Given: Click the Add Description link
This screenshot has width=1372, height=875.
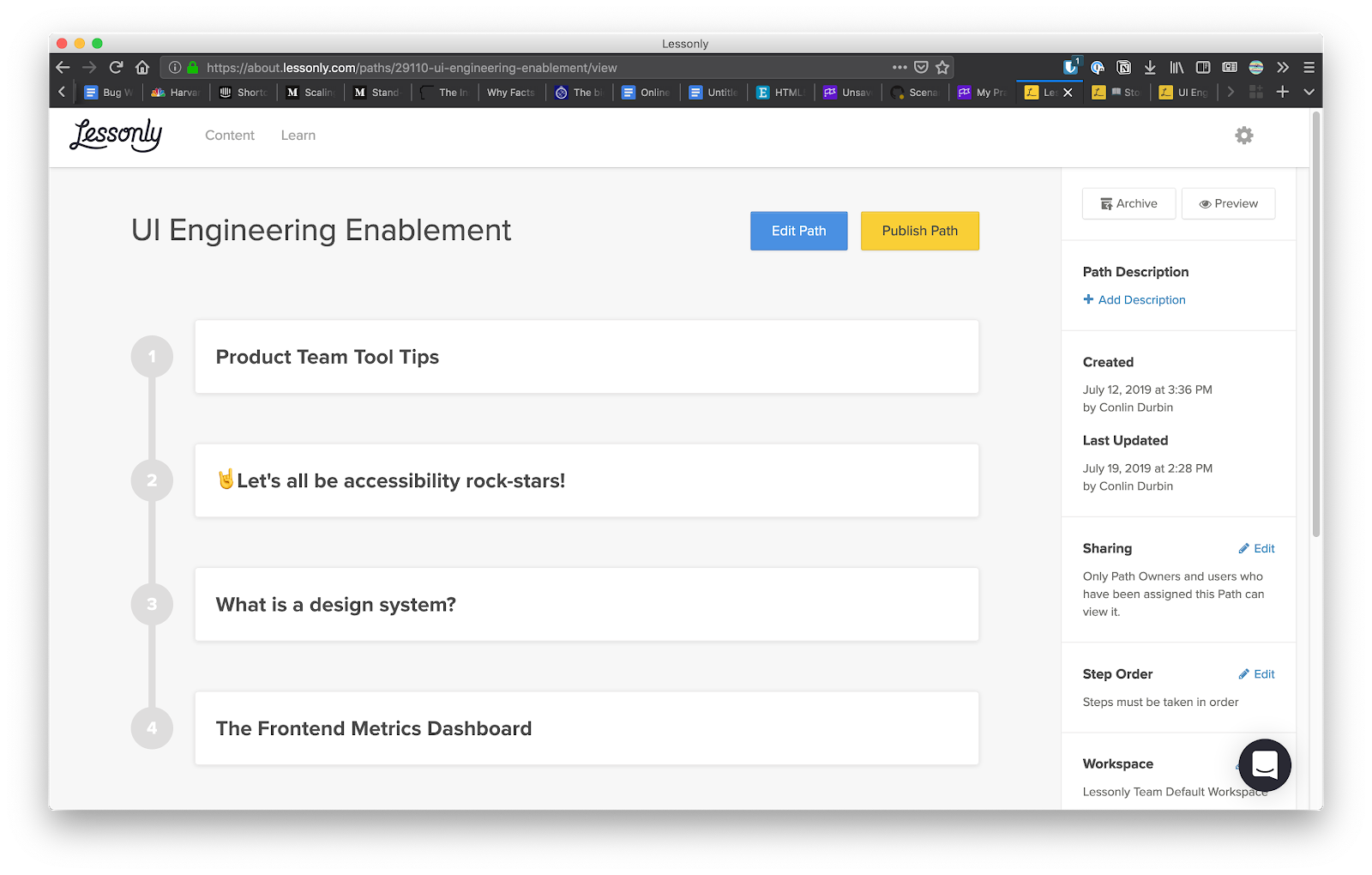Looking at the screenshot, I should 1134,299.
